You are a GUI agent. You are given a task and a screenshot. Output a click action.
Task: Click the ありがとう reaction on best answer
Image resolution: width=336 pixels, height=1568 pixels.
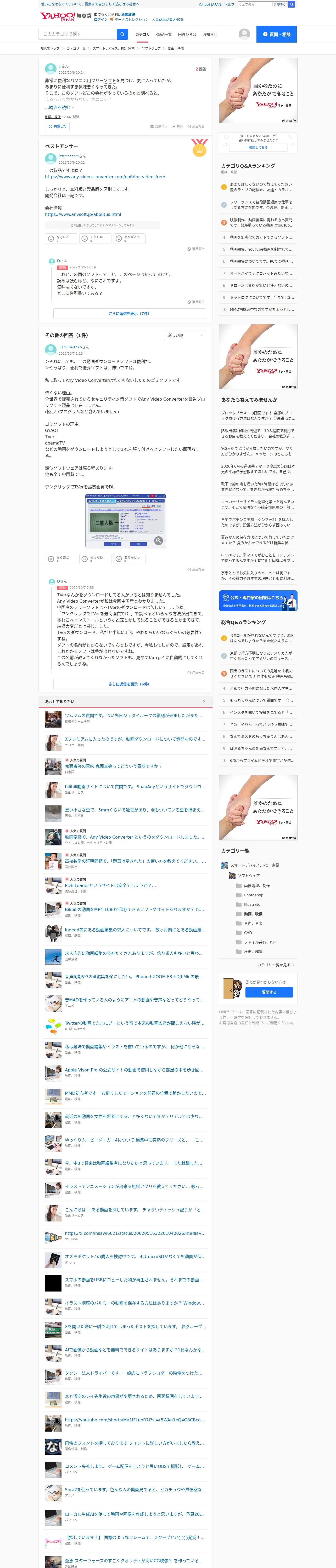tap(129, 239)
